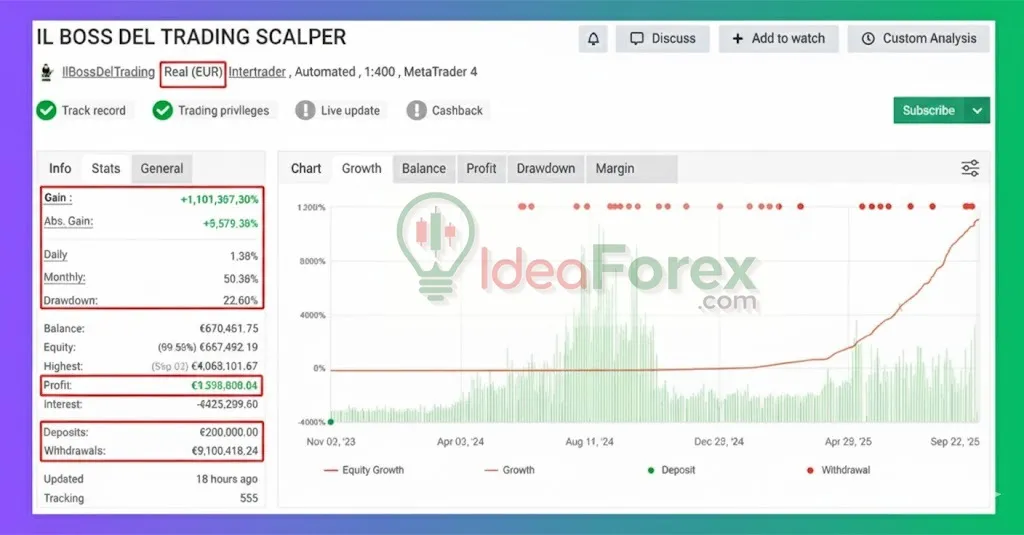Click the Gain value +1,101,367.30%

(x=219, y=199)
